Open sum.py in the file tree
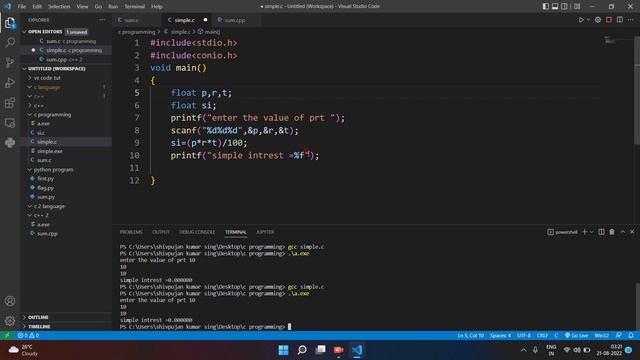Screen dimensions: 640x360 [x=46, y=197]
